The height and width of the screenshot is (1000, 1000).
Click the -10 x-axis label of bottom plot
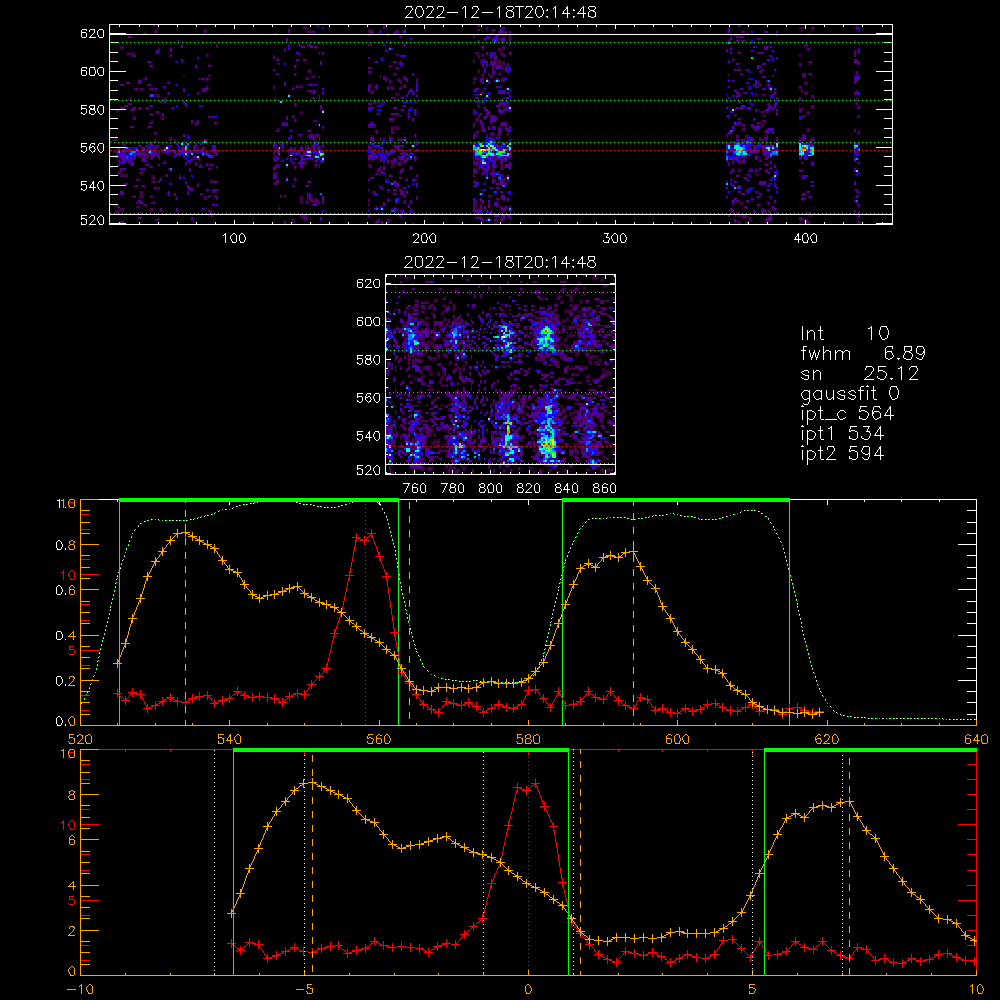tap(80, 990)
